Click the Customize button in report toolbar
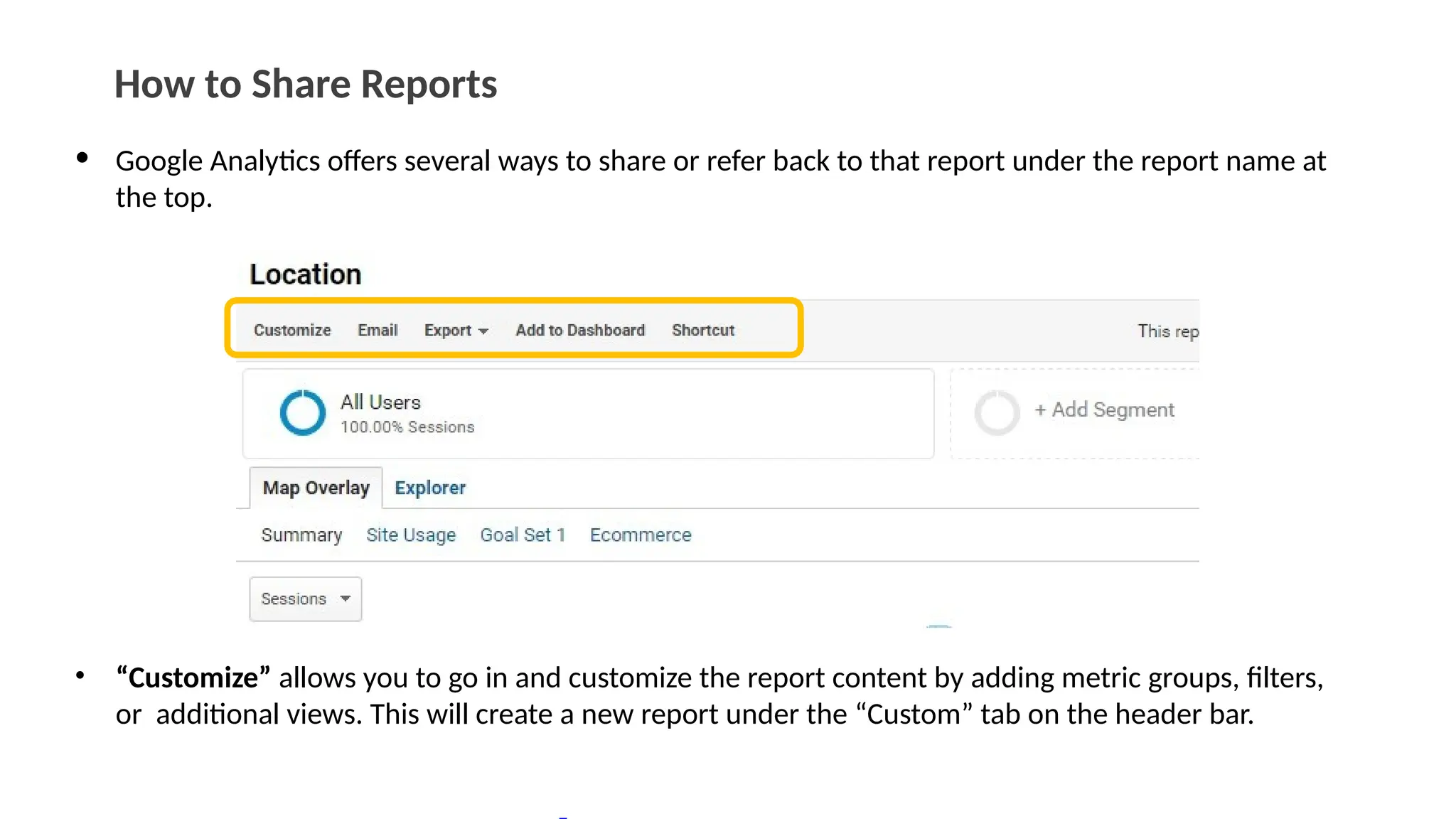 pos(292,331)
